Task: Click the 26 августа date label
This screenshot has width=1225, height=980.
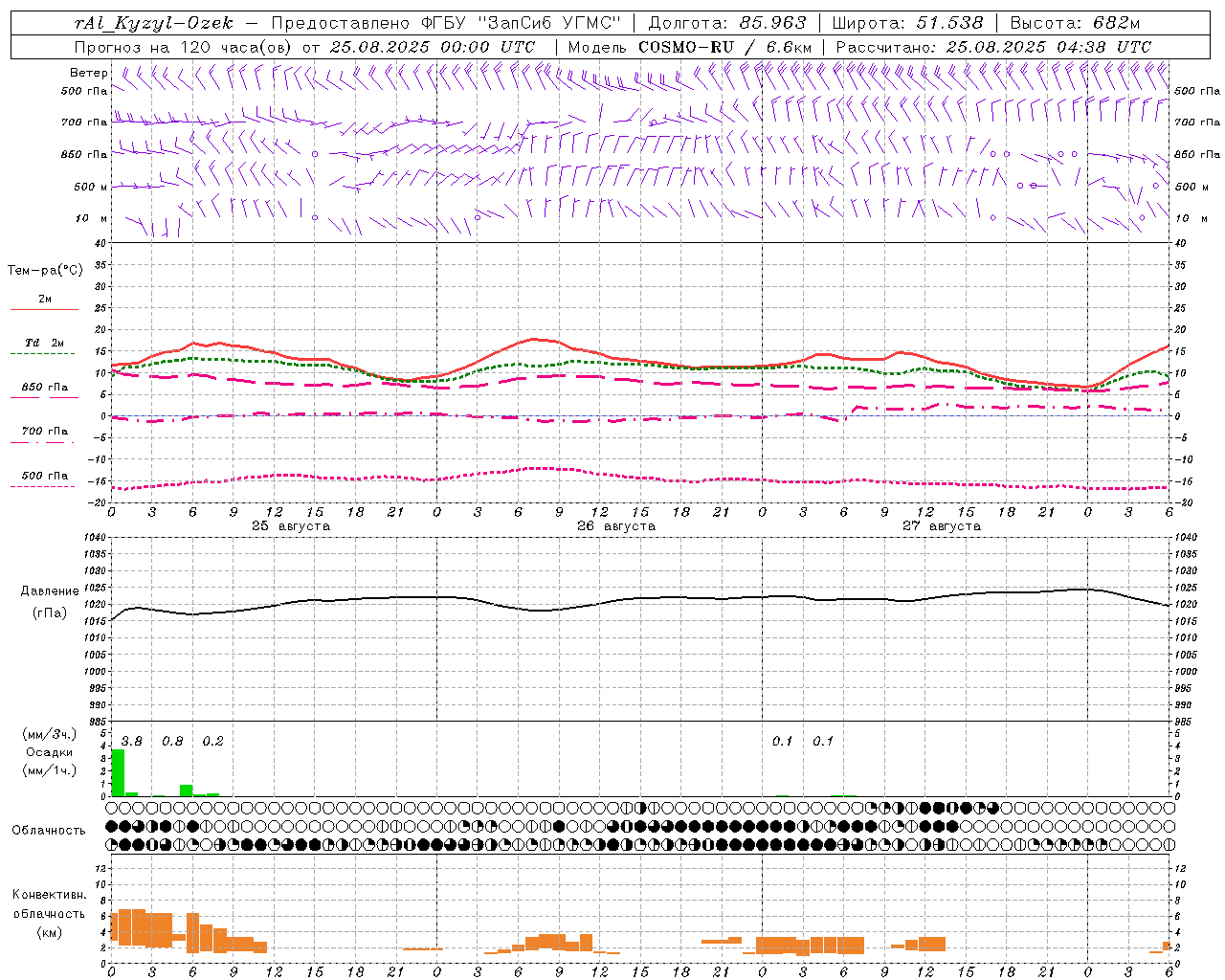Action: (x=616, y=526)
